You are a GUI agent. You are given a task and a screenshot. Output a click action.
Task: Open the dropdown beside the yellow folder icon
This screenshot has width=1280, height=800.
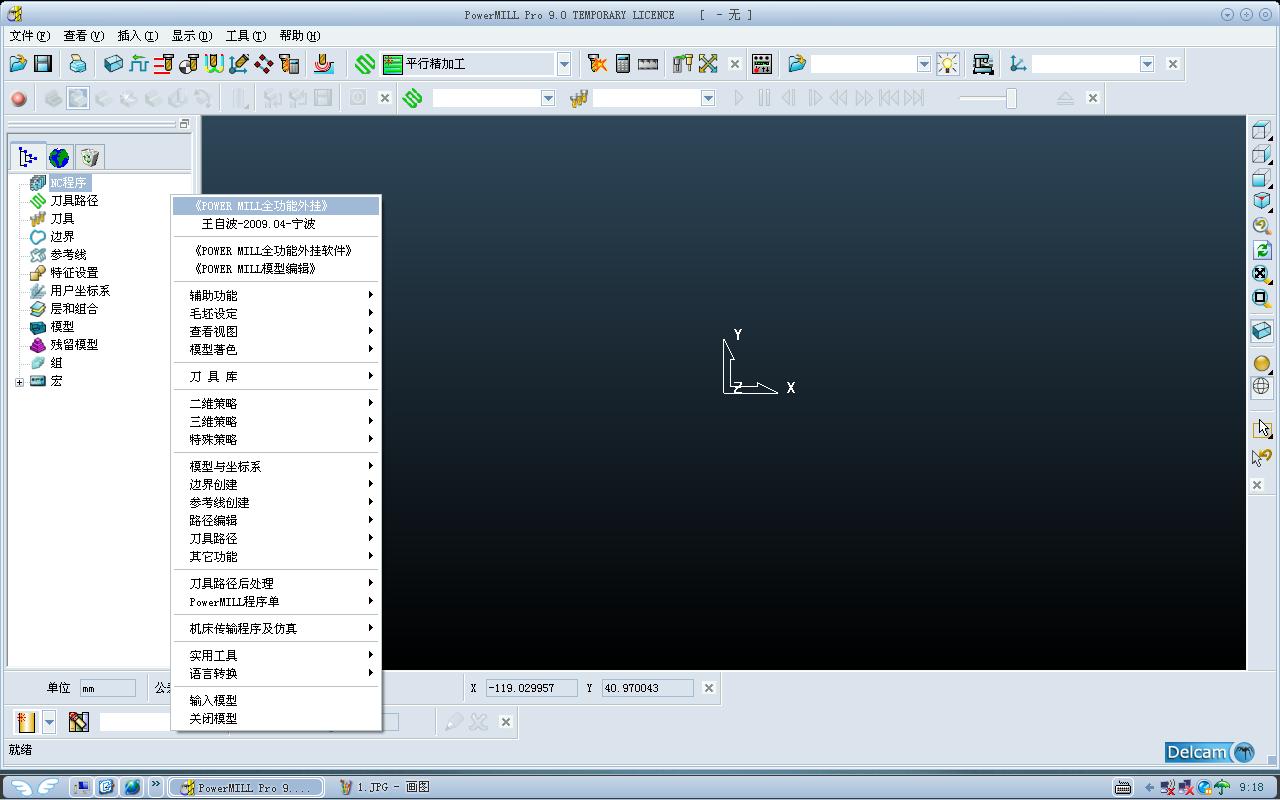924,64
